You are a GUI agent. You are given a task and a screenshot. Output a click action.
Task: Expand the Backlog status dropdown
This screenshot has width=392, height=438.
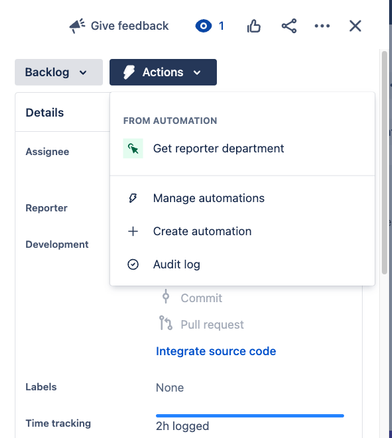point(59,72)
